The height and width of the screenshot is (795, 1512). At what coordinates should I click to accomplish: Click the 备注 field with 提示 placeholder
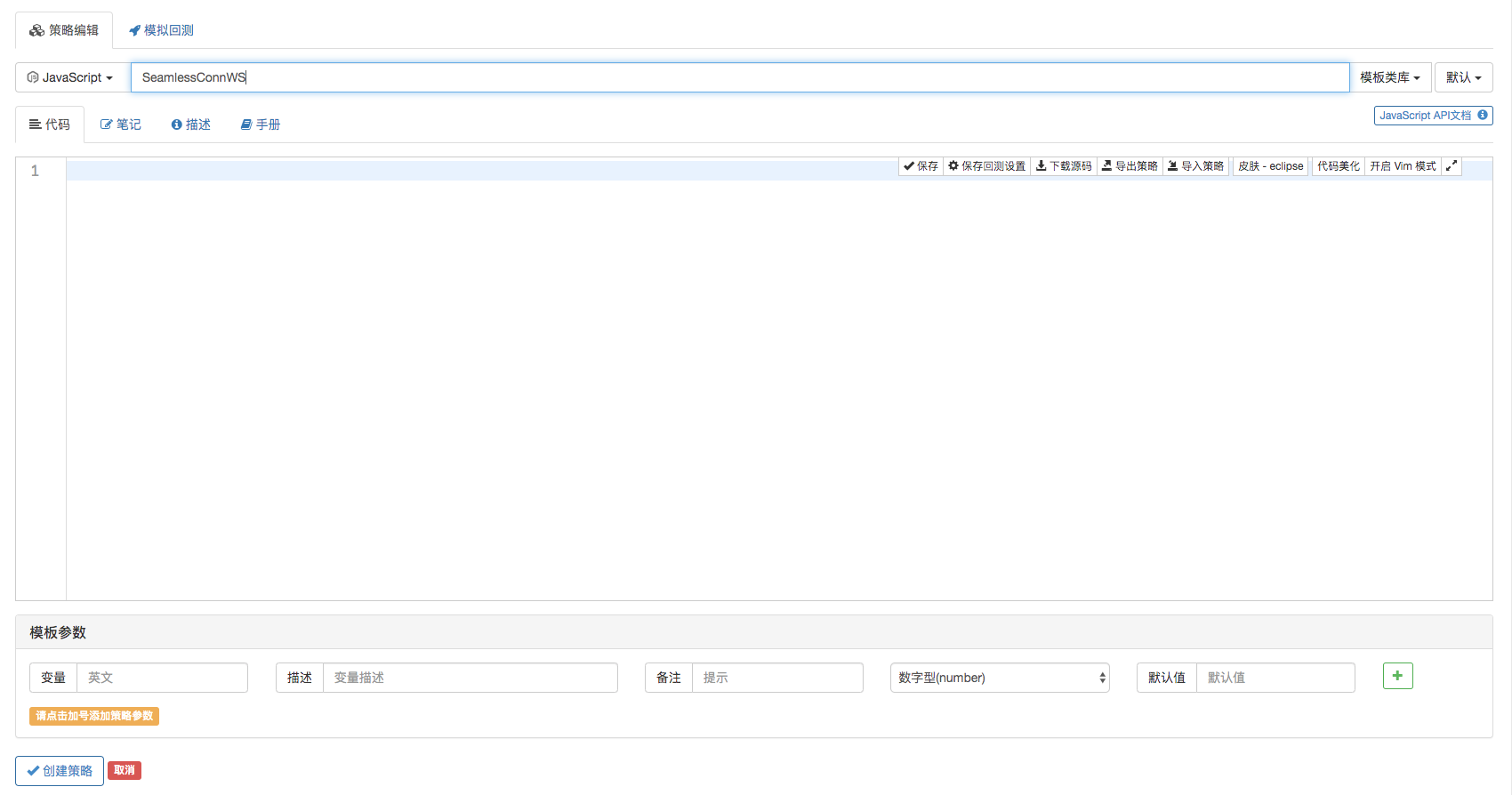777,678
